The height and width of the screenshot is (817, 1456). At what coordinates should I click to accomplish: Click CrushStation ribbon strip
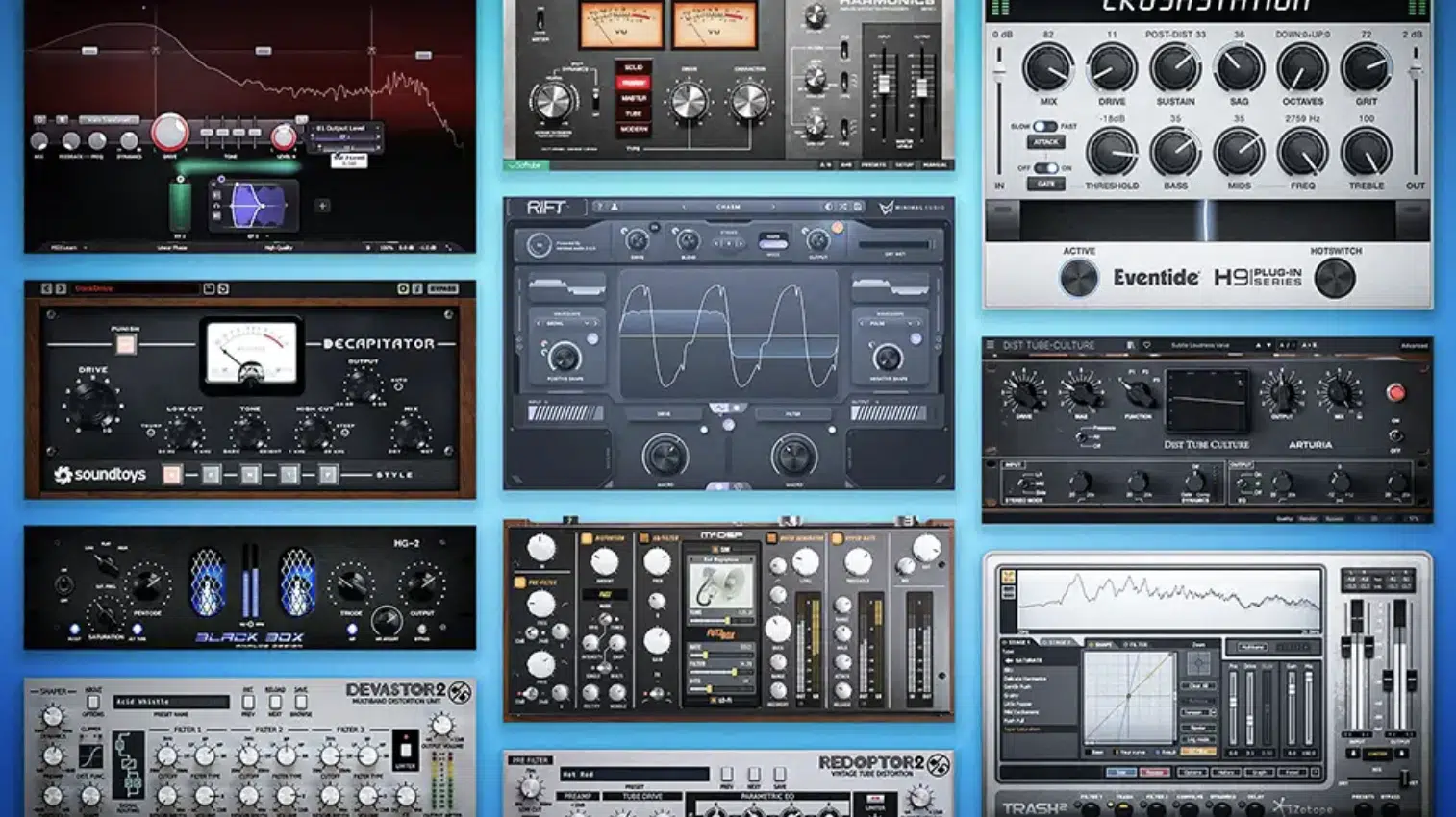click(1206, 221)
